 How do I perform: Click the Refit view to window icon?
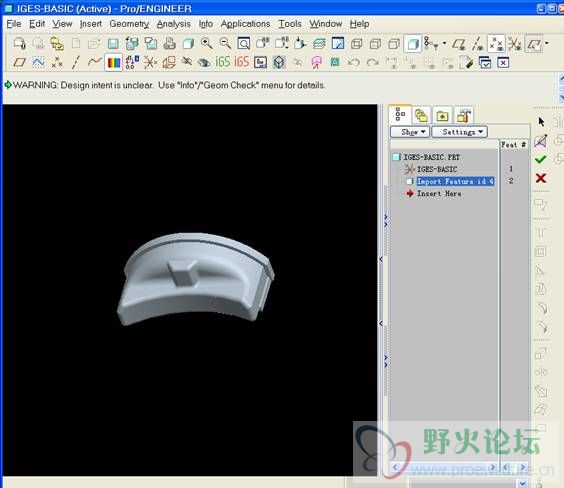[244, 44]
